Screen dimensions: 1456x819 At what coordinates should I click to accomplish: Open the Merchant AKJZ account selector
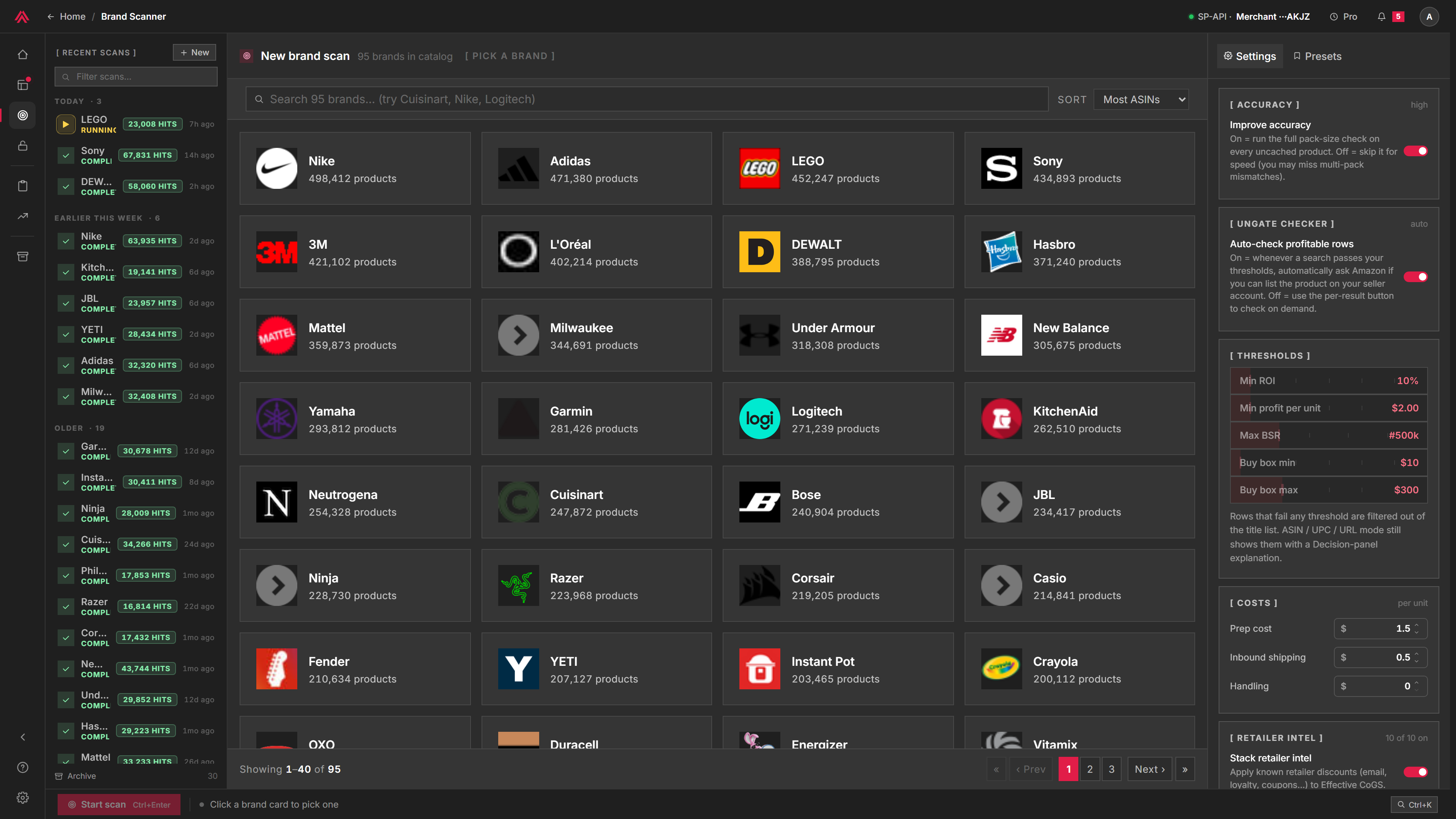tap(1249, 16)
